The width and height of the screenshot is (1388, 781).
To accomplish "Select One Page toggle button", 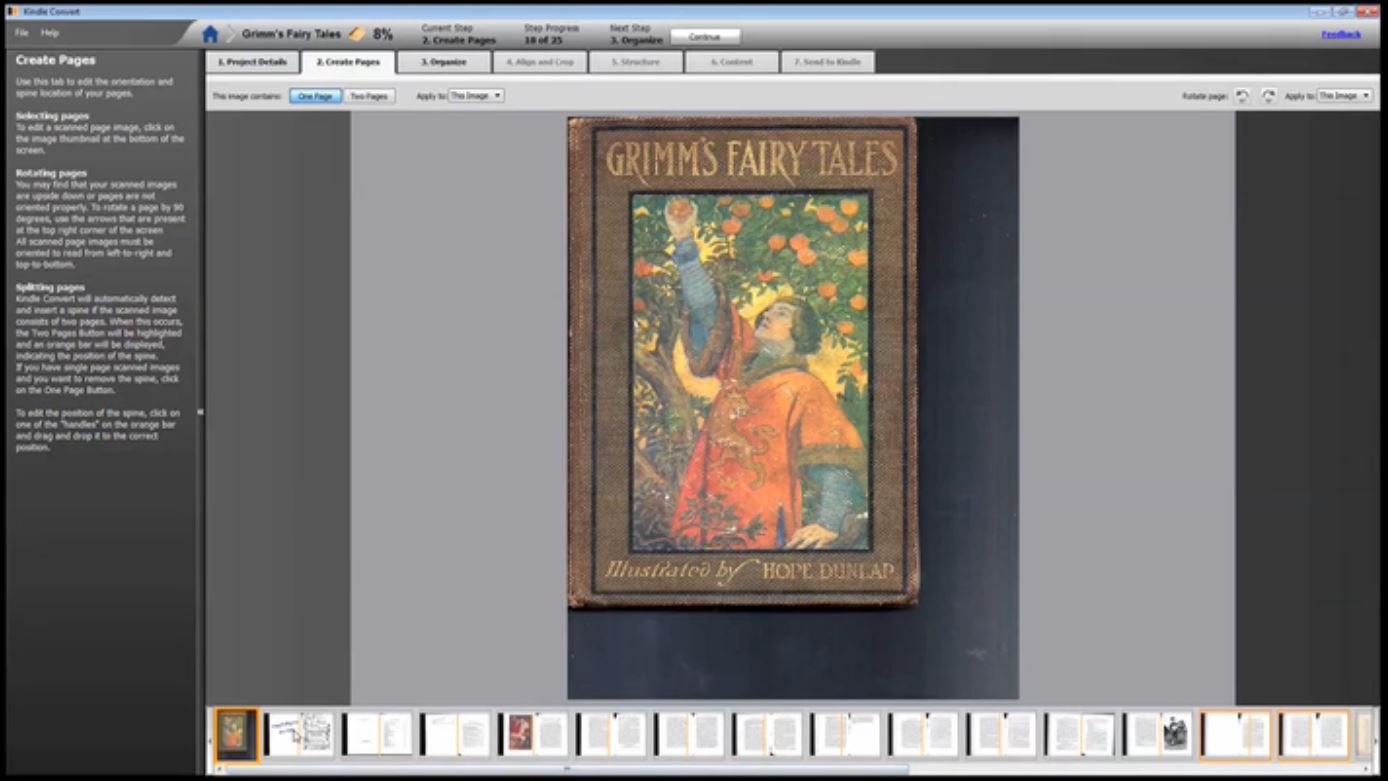I will tap(315, 96).
